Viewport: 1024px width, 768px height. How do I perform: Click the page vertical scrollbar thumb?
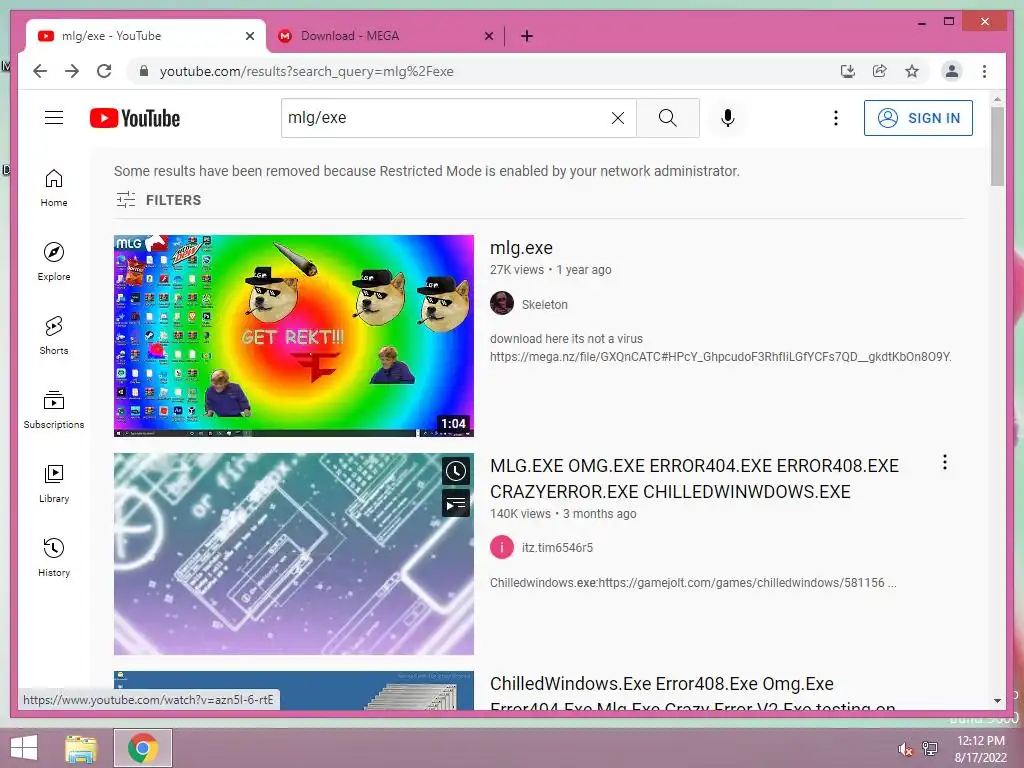997,146
